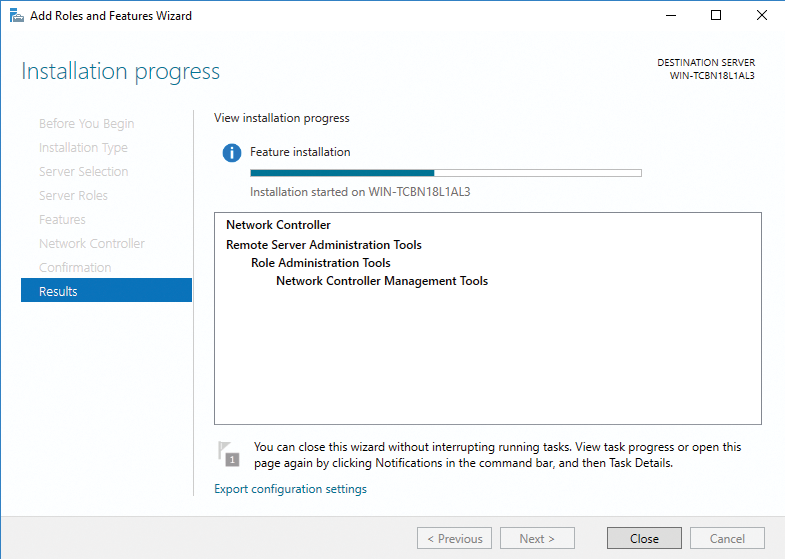The width and height of the screenshot is (785, 559).
Task: Click the wizard icon in the title bar
Action: 16,16
